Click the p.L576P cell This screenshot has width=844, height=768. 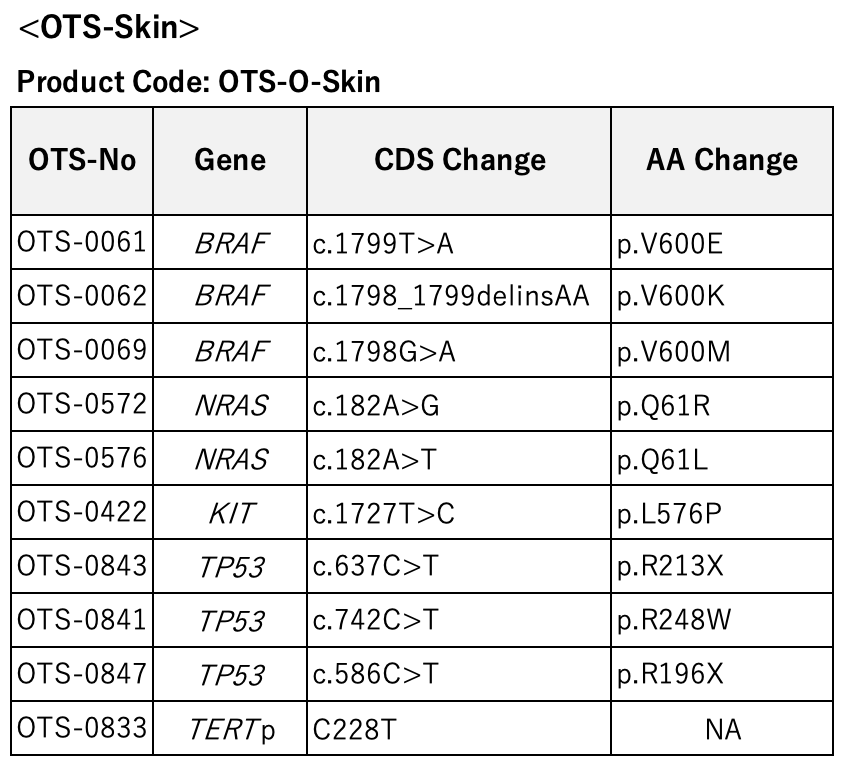[x=722, y=512]
